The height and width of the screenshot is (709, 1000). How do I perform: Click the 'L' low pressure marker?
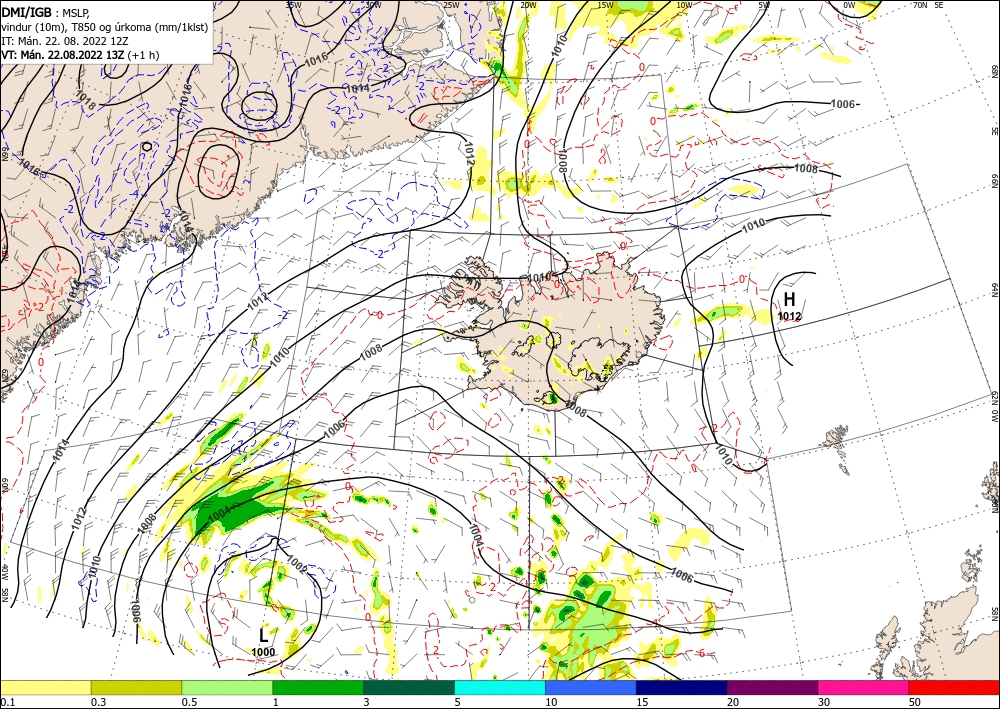pyautogui.click(x=263, y=635)
